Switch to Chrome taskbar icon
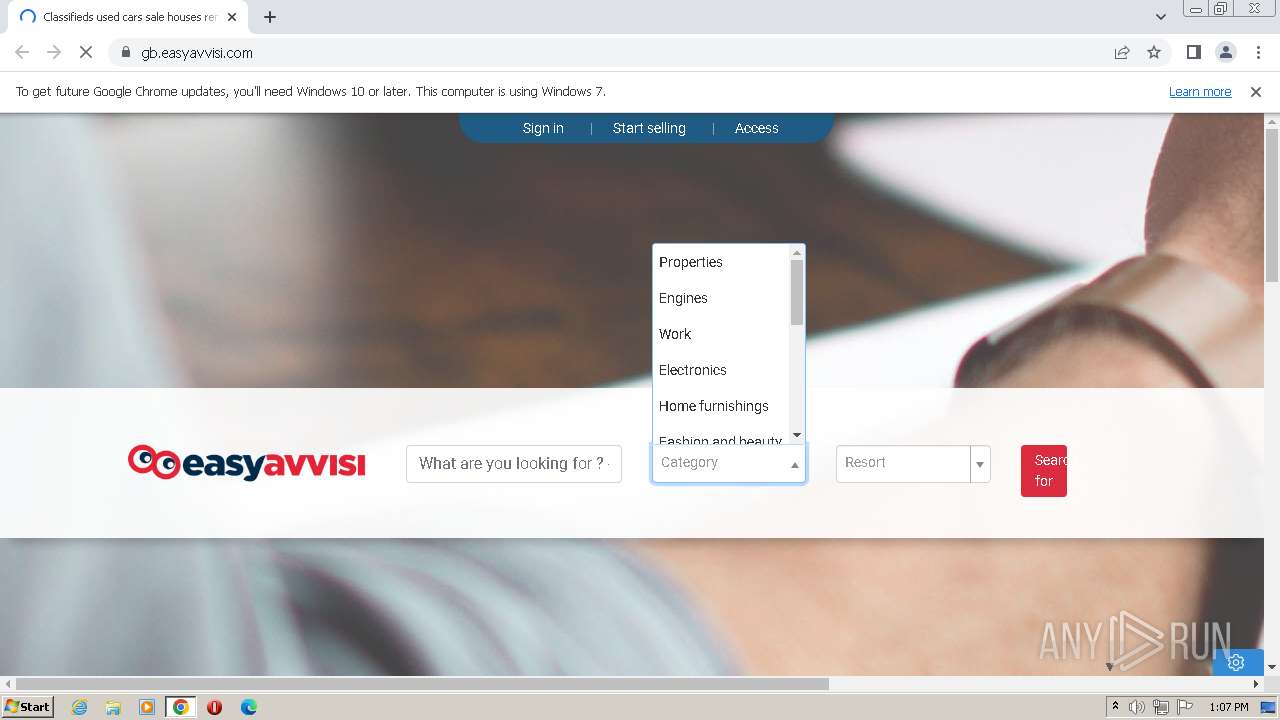The width and height of the screenshot is (1280, 720). 180,707
